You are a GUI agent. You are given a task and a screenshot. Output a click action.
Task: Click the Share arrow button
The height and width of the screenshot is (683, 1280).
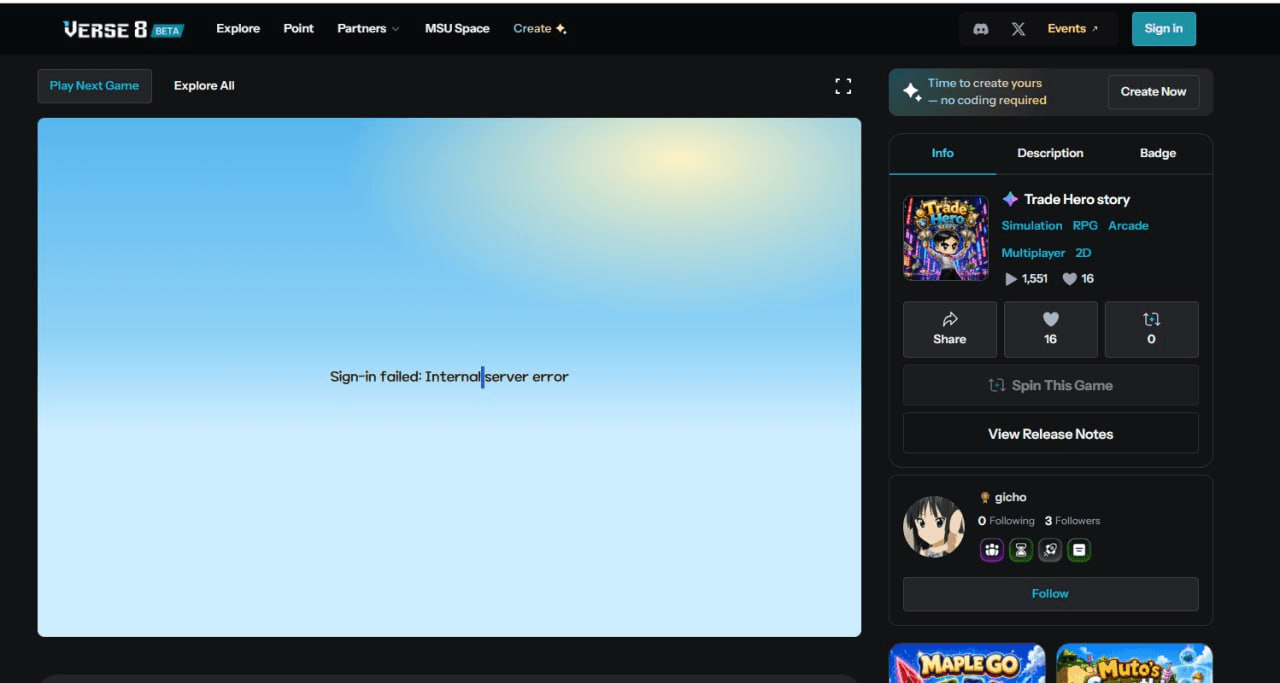(x=950, y=329)
